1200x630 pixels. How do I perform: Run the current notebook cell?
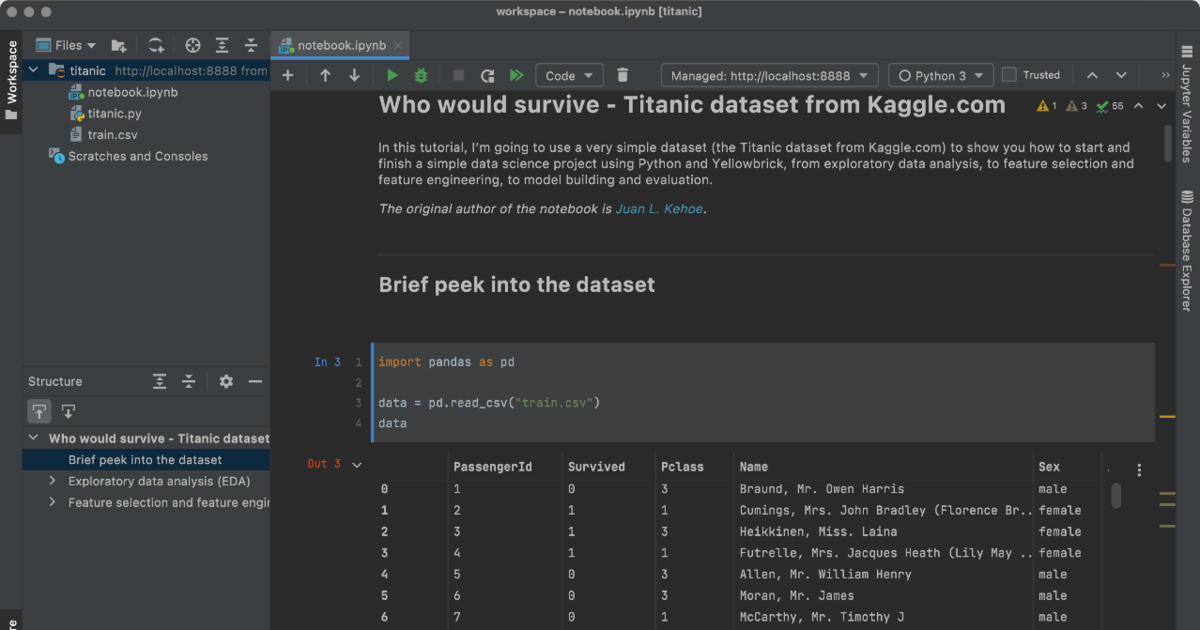coord(392,74)
